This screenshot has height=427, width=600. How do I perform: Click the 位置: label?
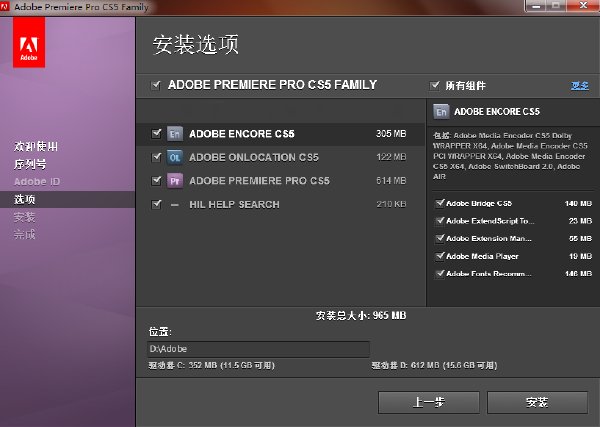point(160,332)
